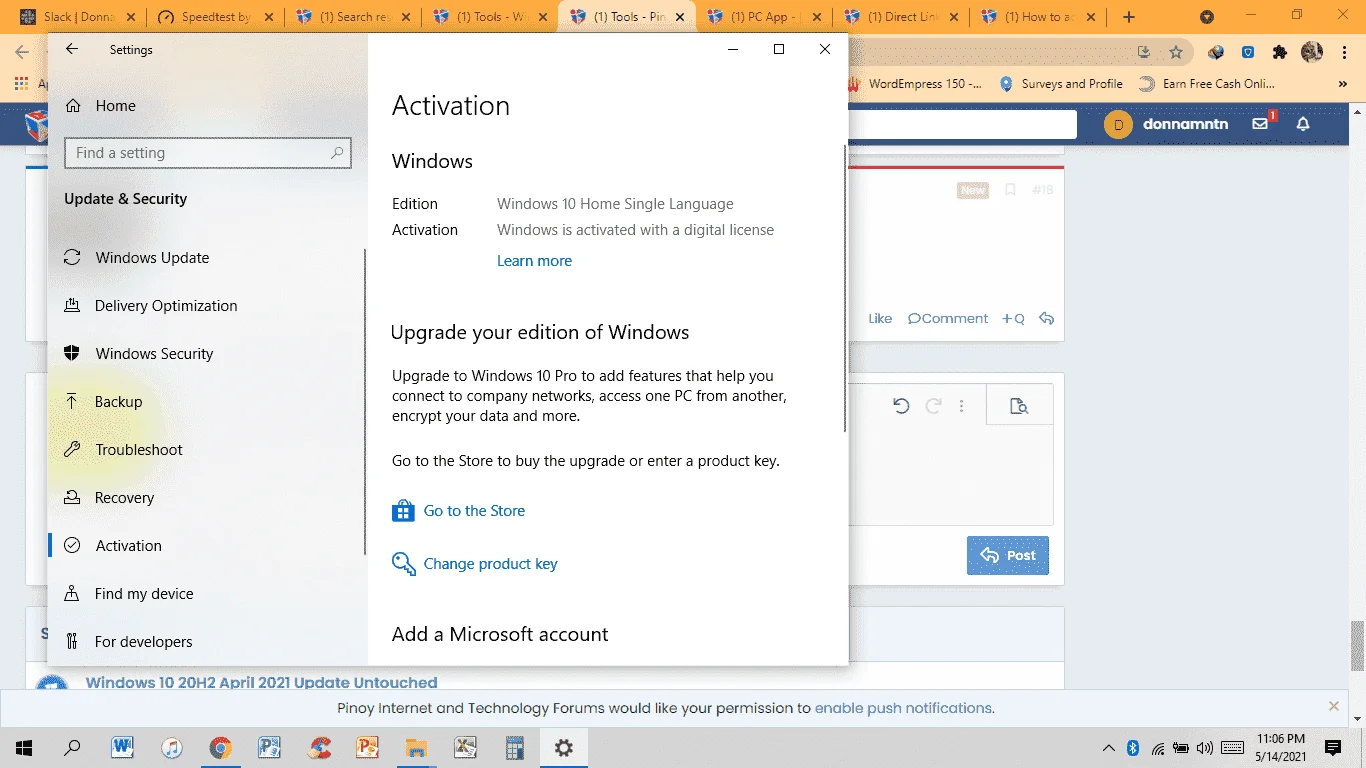
Task: Open Windows 10 20H2 April 2021 Update thread
Action: [x=261, y=683]
